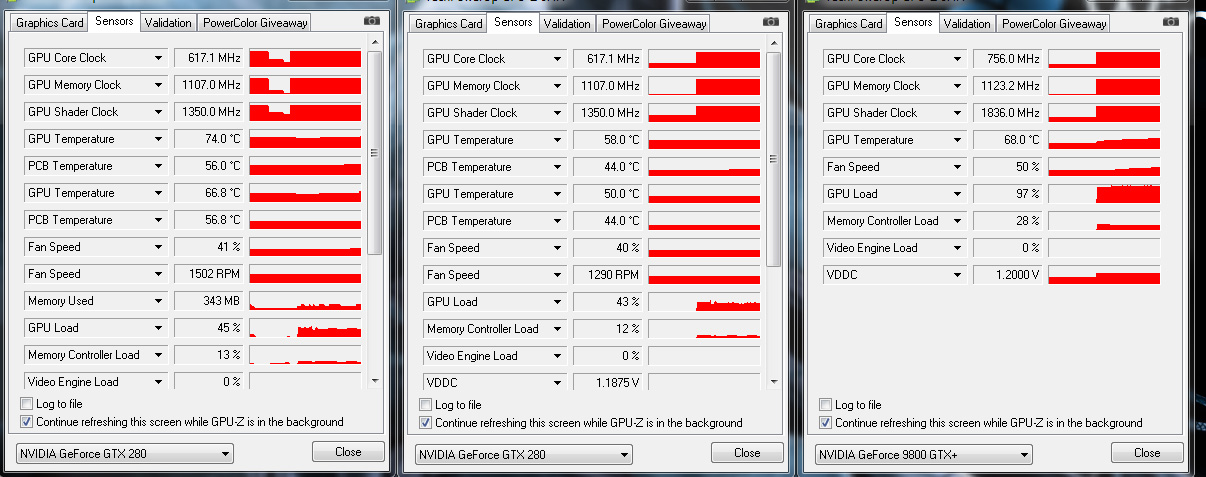Click 1290 RPM fan value in middle window

pos(609,275)
